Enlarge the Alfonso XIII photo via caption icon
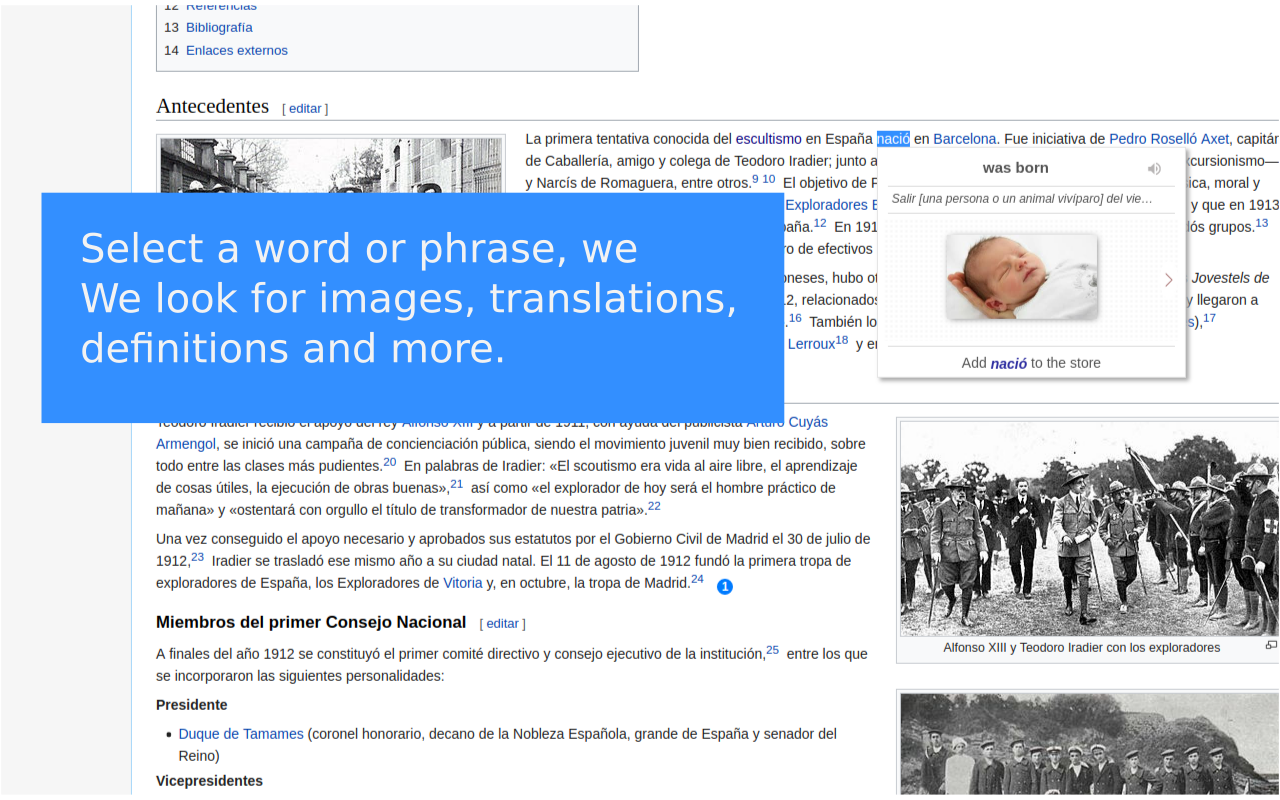The image size is (1280, 800). (1271, 646)
